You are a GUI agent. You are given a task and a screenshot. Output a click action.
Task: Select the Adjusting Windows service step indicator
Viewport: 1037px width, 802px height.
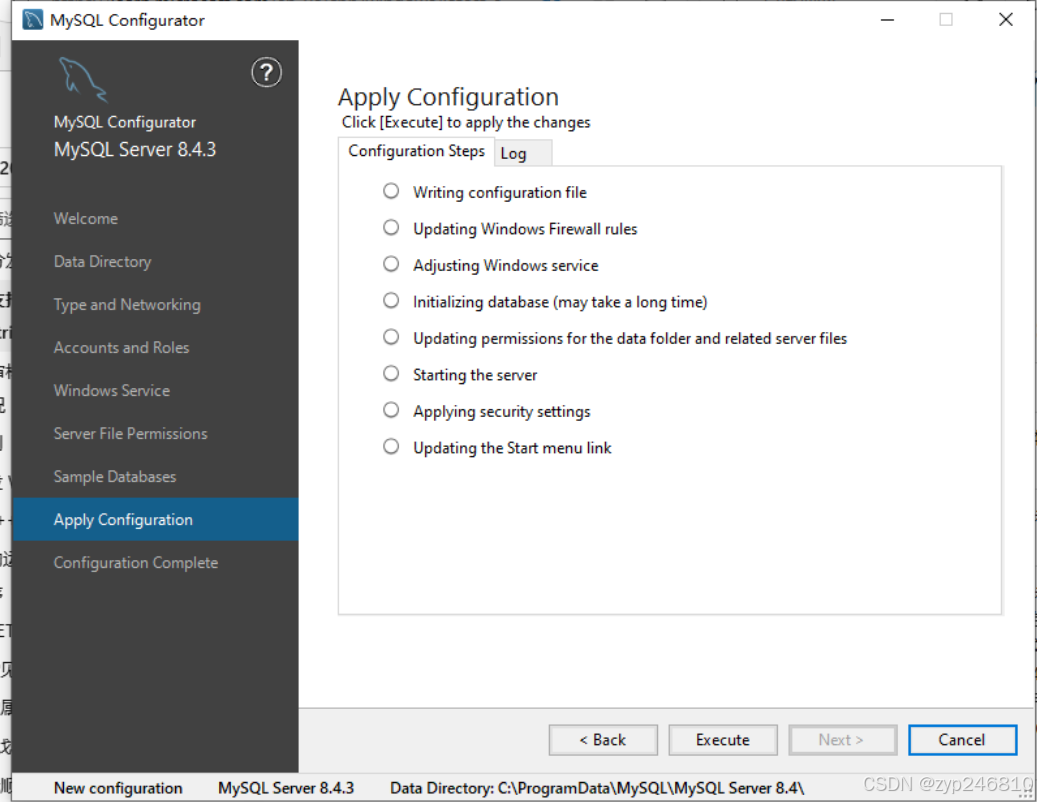click(391, 264)
